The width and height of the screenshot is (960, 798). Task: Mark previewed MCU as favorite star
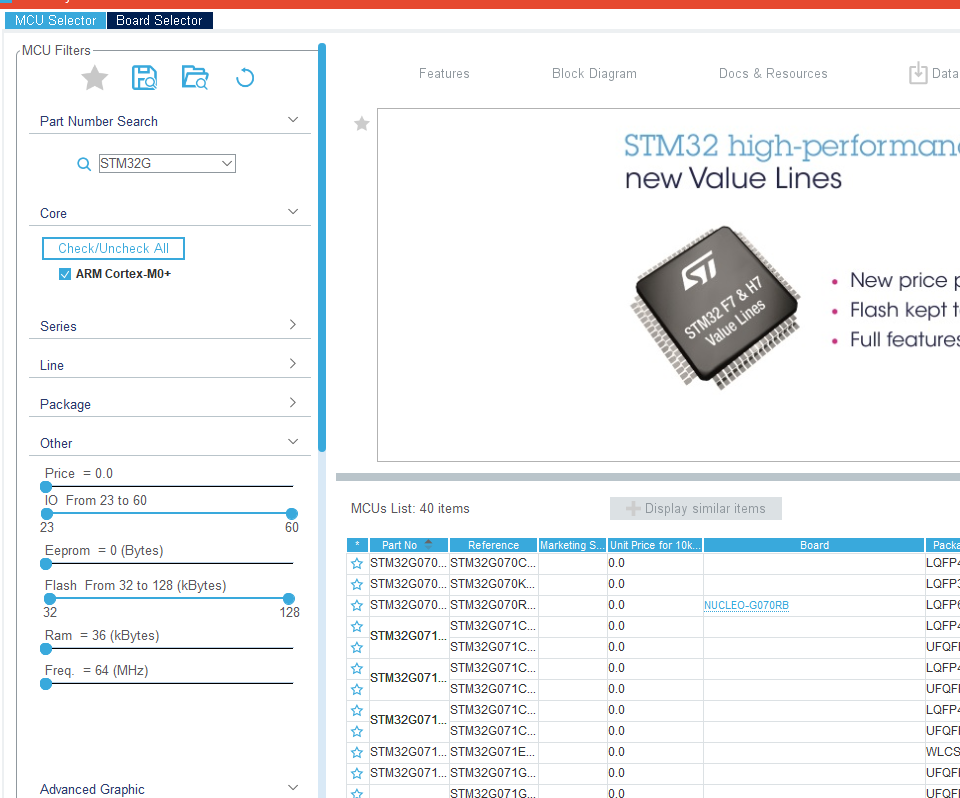362,124
